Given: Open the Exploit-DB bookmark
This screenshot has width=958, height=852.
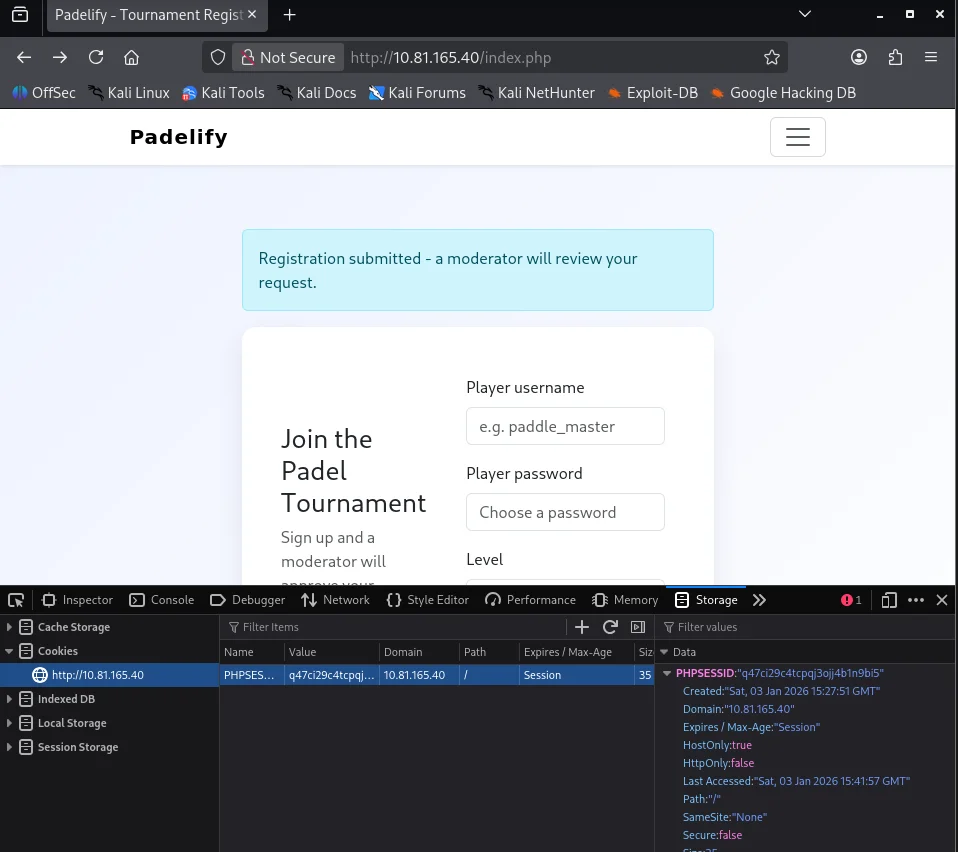Looking at the screenshot, I should click(x=653, y=93).
